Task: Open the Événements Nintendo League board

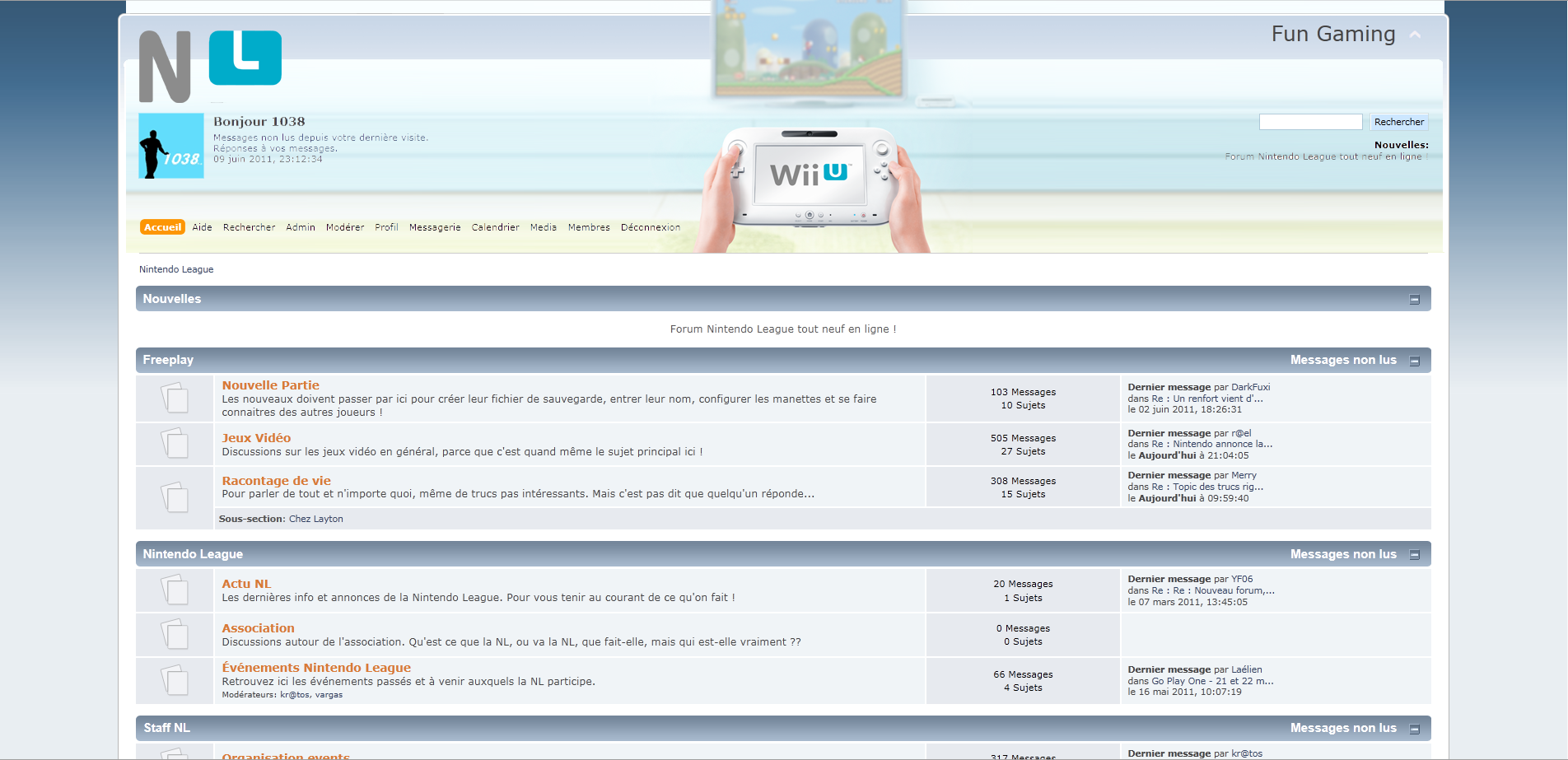Action: point(316,668)
